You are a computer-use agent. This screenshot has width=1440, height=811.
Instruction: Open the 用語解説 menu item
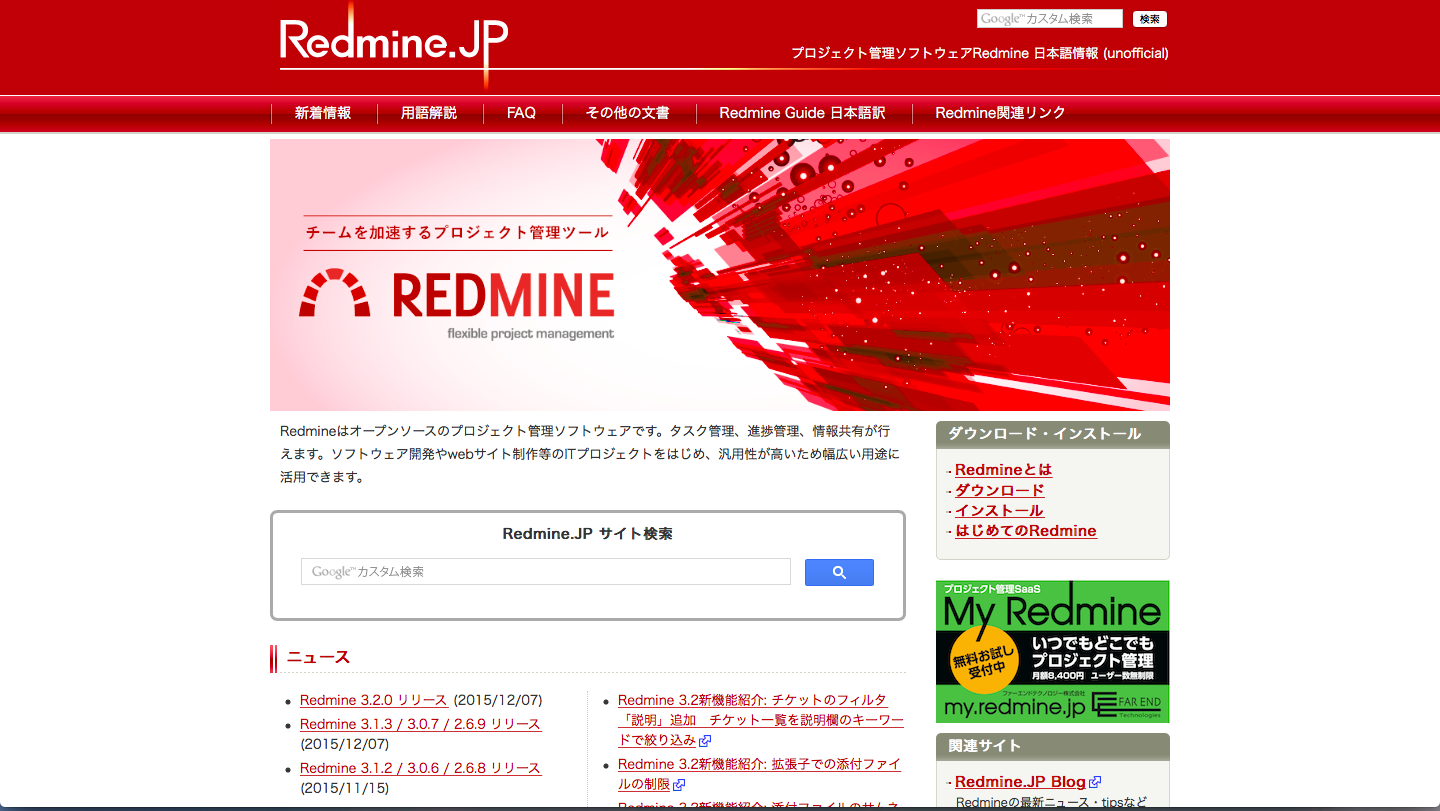pos(429,113)
